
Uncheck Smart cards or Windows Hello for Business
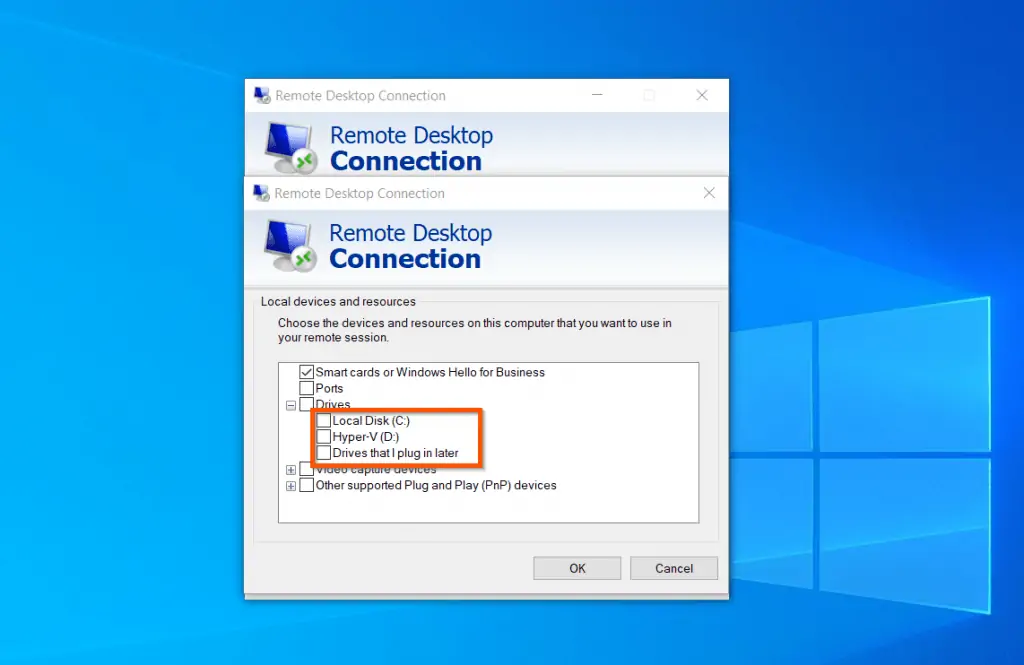pyautogui.click(x=307, y=372)
